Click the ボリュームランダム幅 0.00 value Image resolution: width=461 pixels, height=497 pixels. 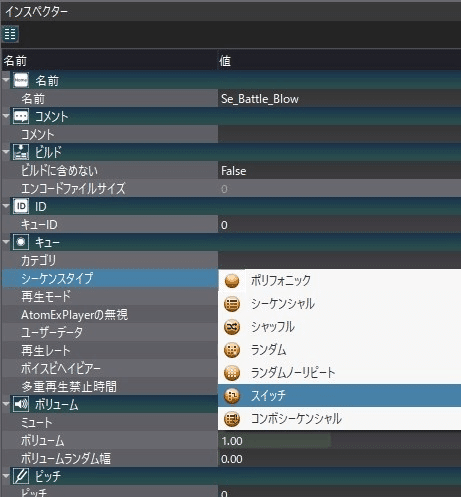tap(339, 459)
